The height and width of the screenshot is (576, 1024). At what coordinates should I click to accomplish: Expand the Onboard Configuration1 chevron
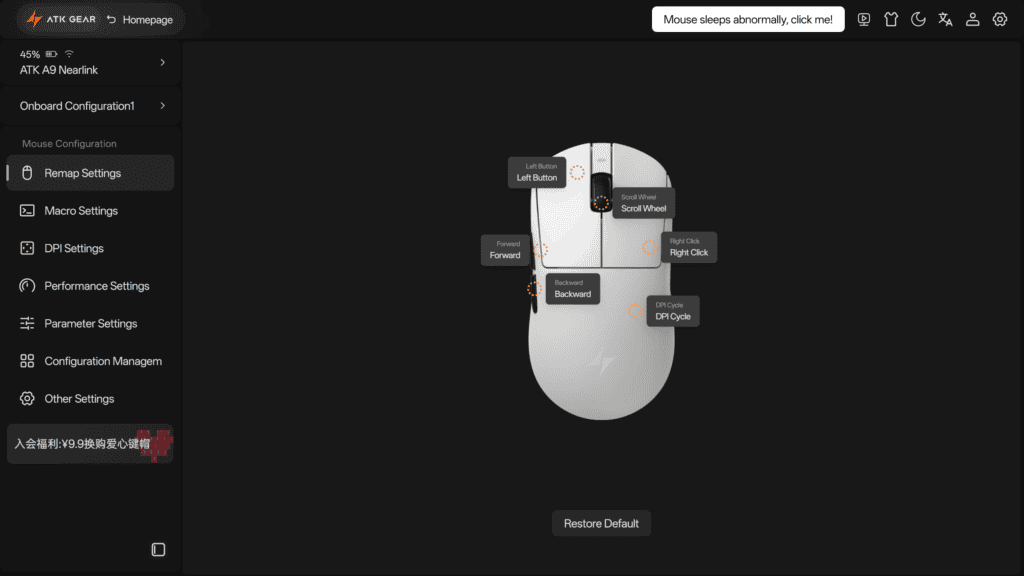coord(163,106)
